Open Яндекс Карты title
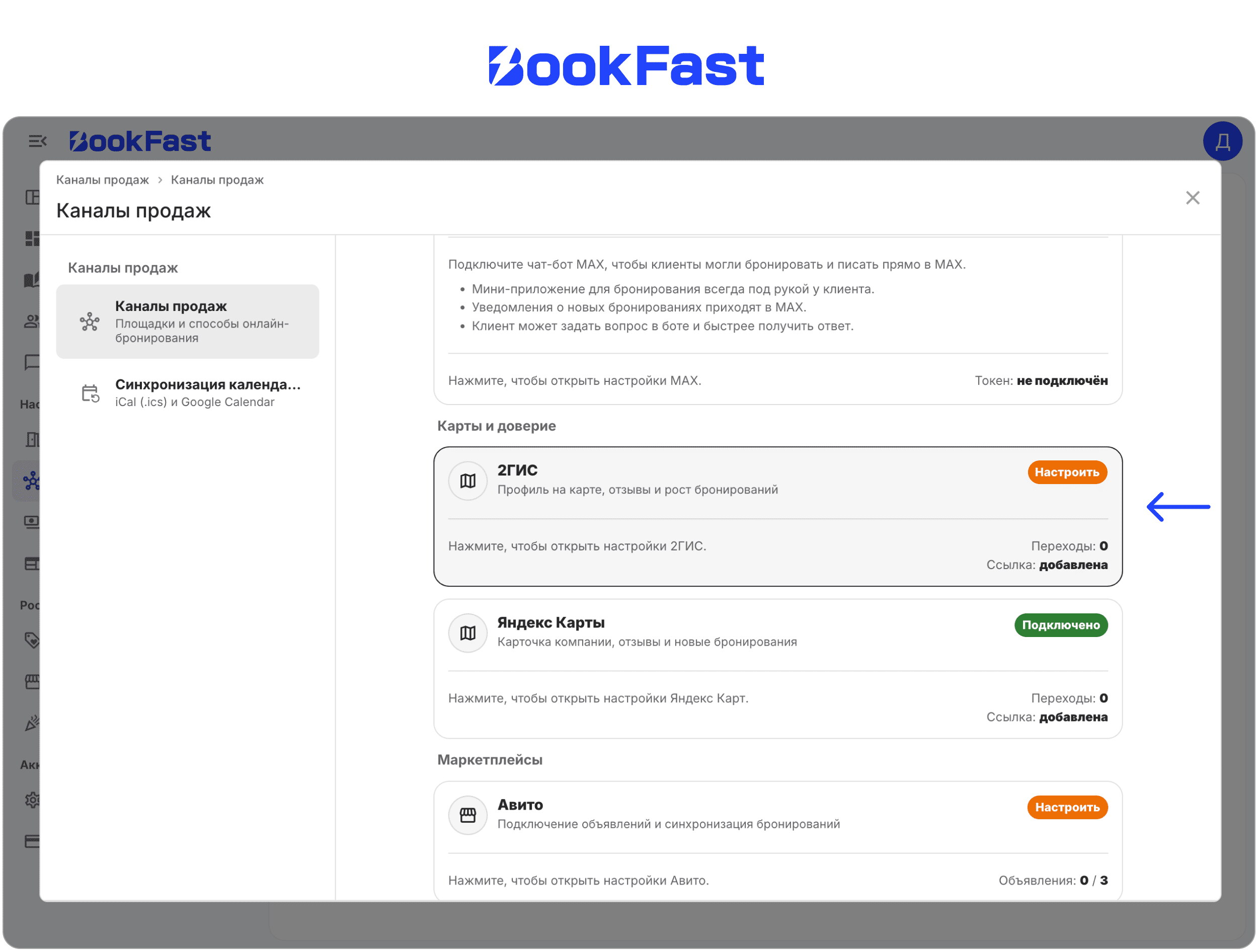 point(551,623)
